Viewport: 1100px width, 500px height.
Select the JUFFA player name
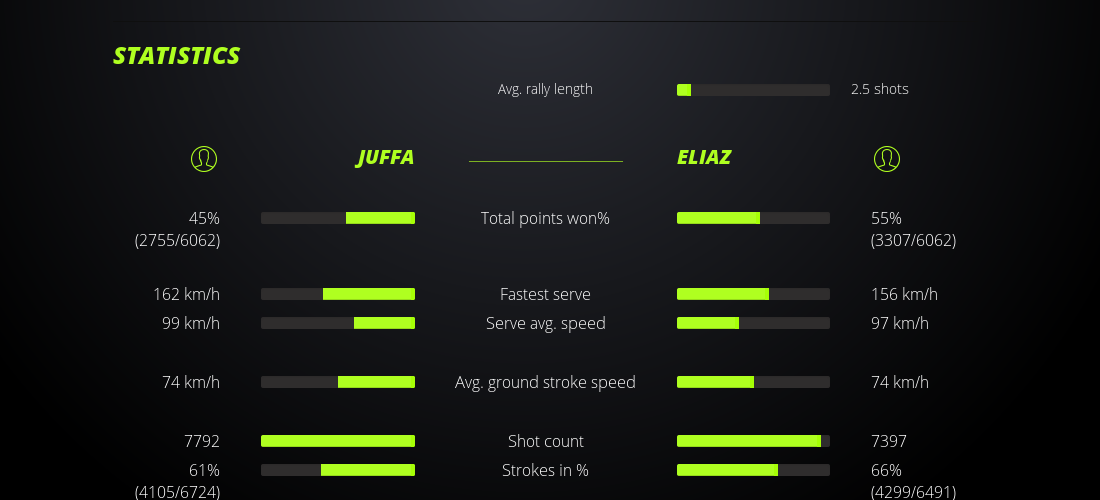pyautogui.click(x=385, y=158)
